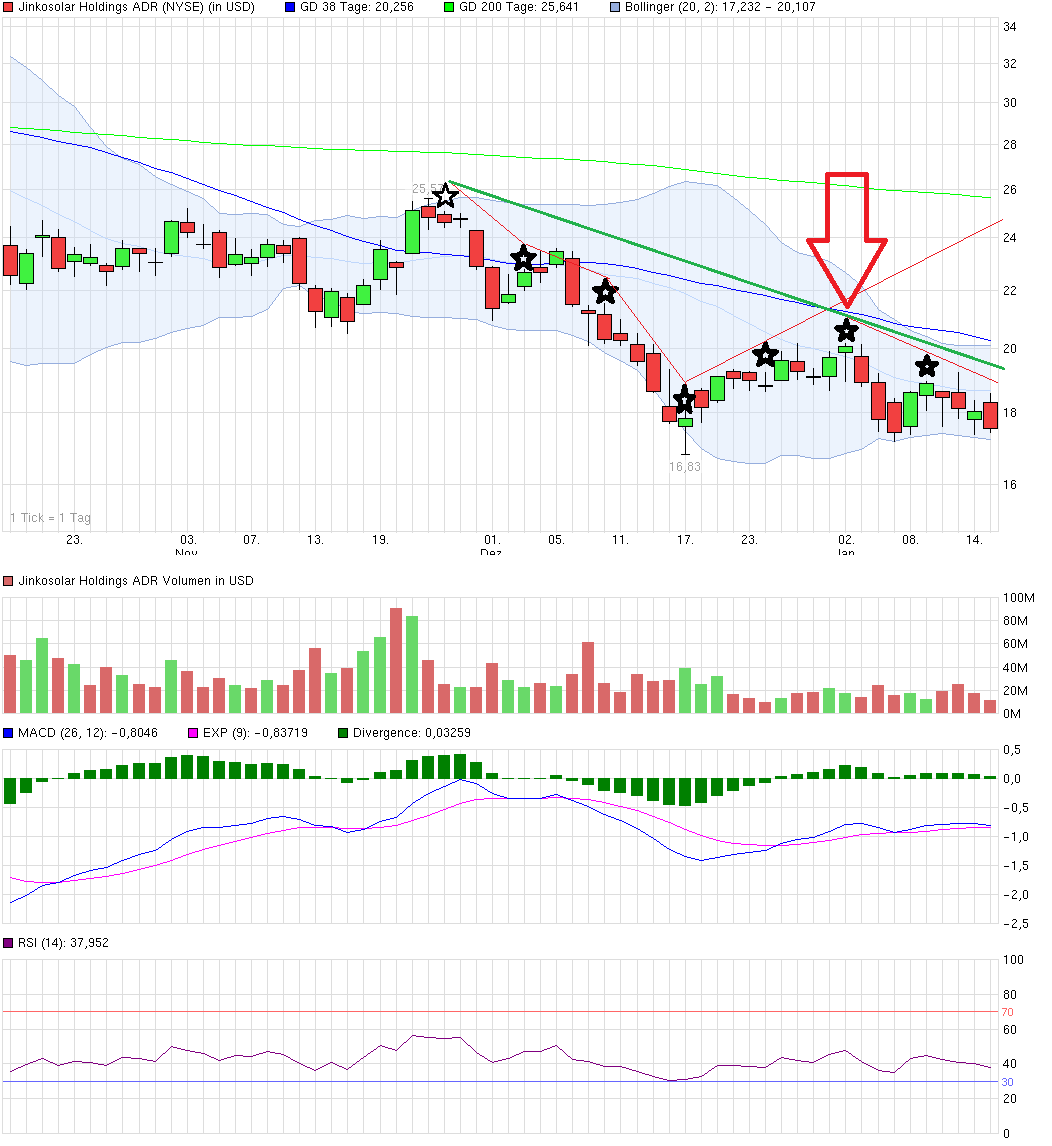Click the '05.' date label
This screenshot has height=1146, width=1052.
[x=556, y=540]
